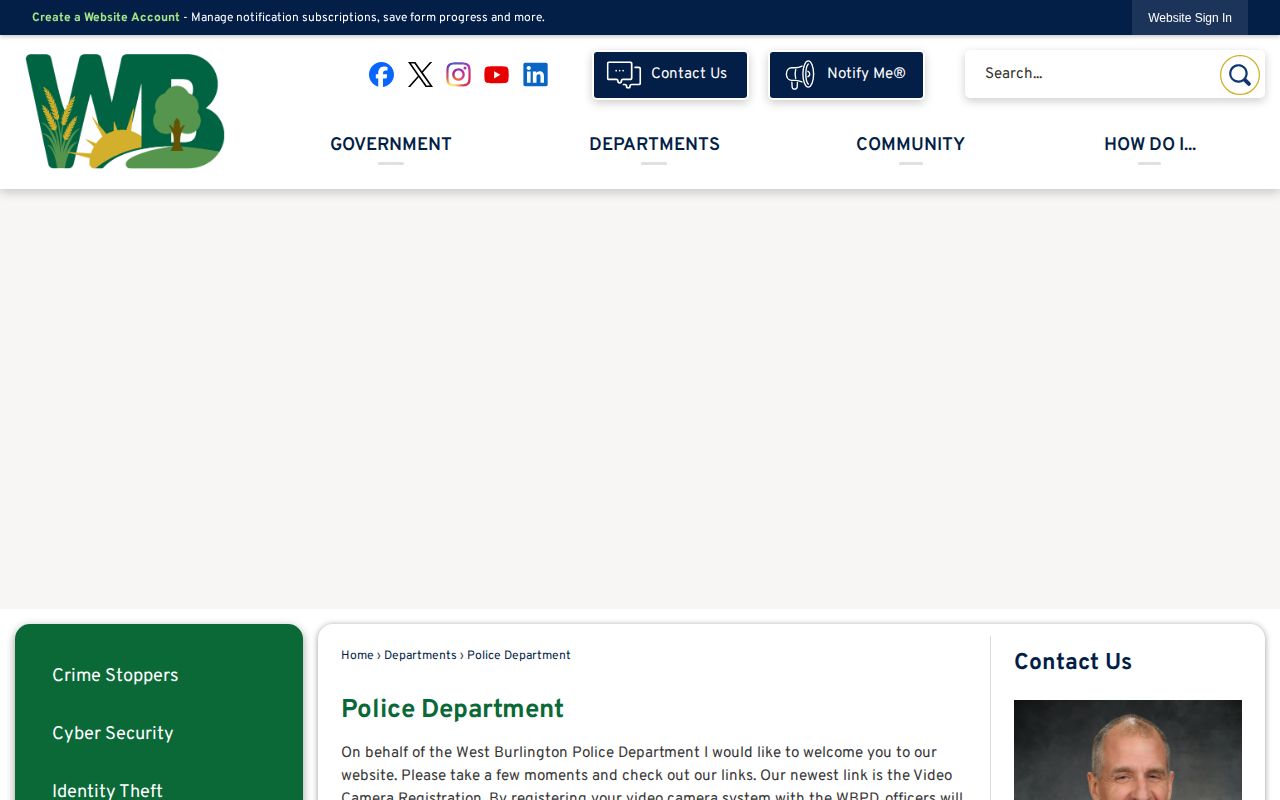Open the Instagram icon
The height and width of the screenshot is (800, 1280).
tap(458, 74)
